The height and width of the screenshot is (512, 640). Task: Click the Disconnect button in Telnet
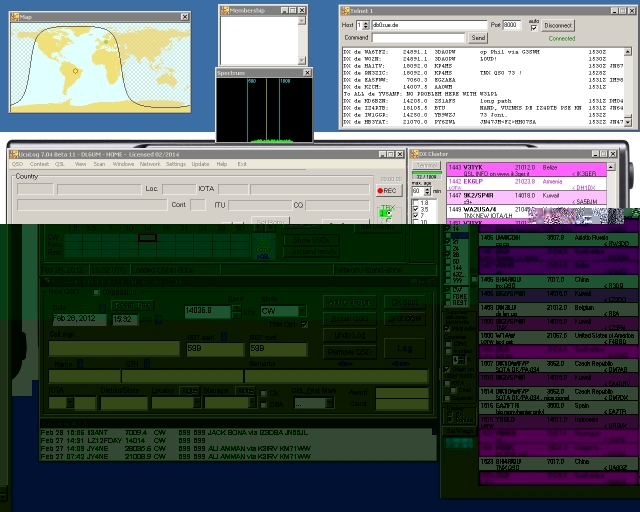[x=558, y=25]
